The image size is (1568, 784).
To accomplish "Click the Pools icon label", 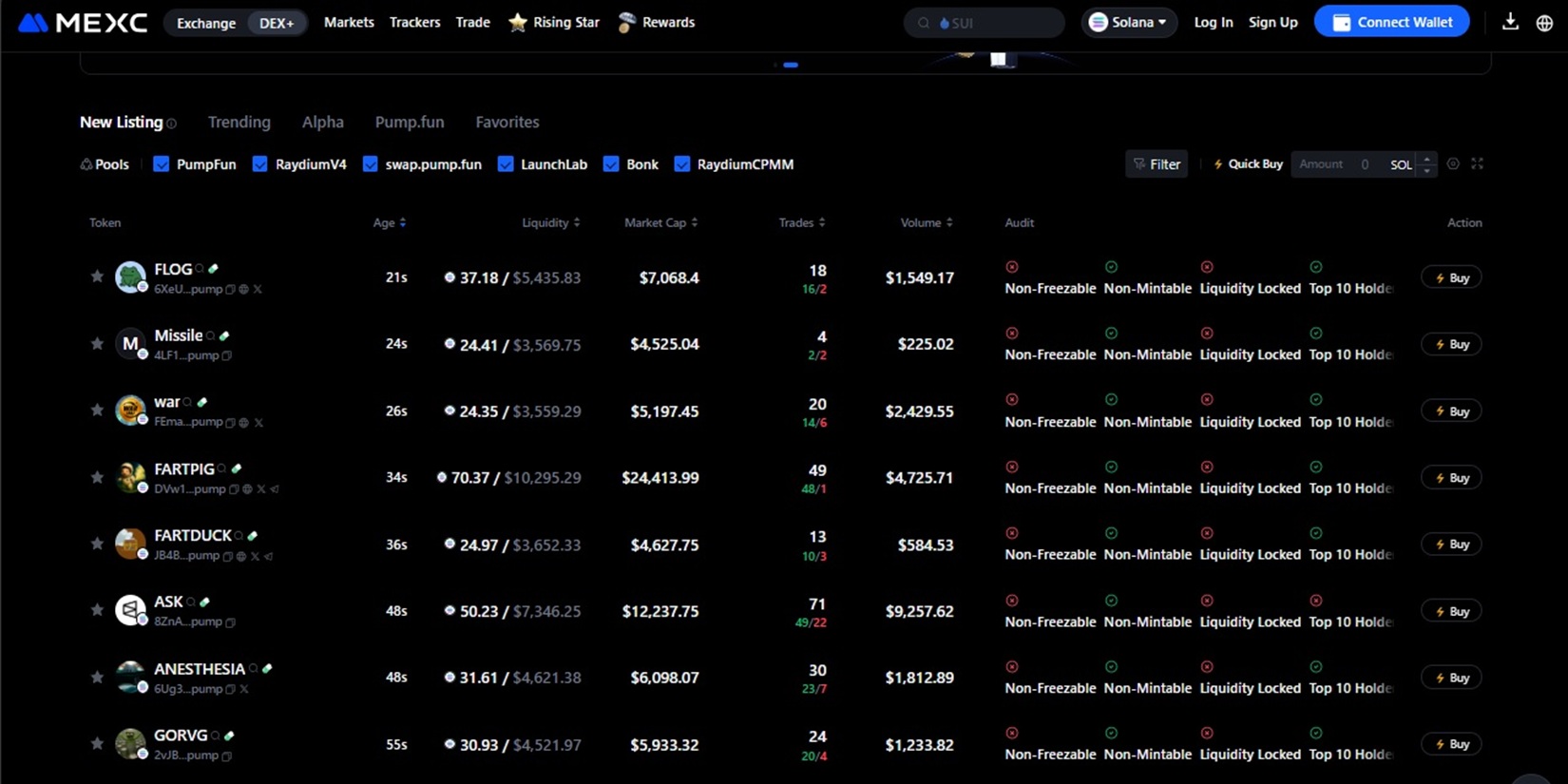I will point(105,164).
